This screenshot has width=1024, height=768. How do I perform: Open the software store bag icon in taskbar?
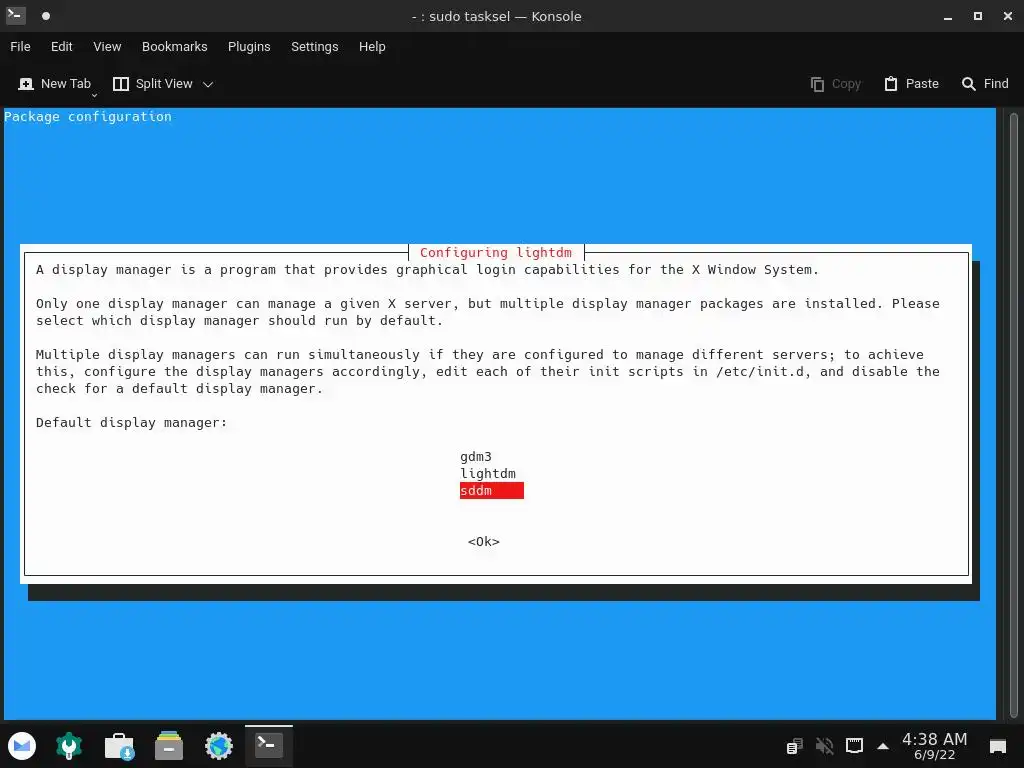coord(120,745)
